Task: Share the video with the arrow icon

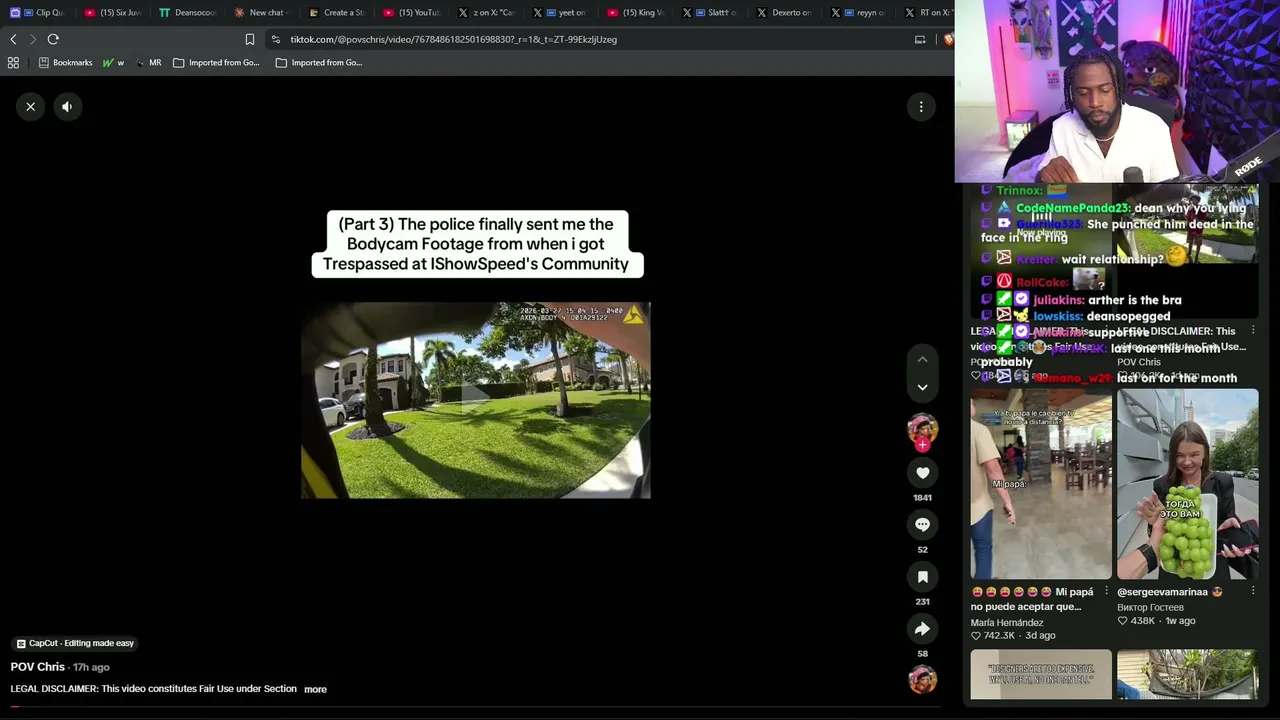Action: coord(922,629)
